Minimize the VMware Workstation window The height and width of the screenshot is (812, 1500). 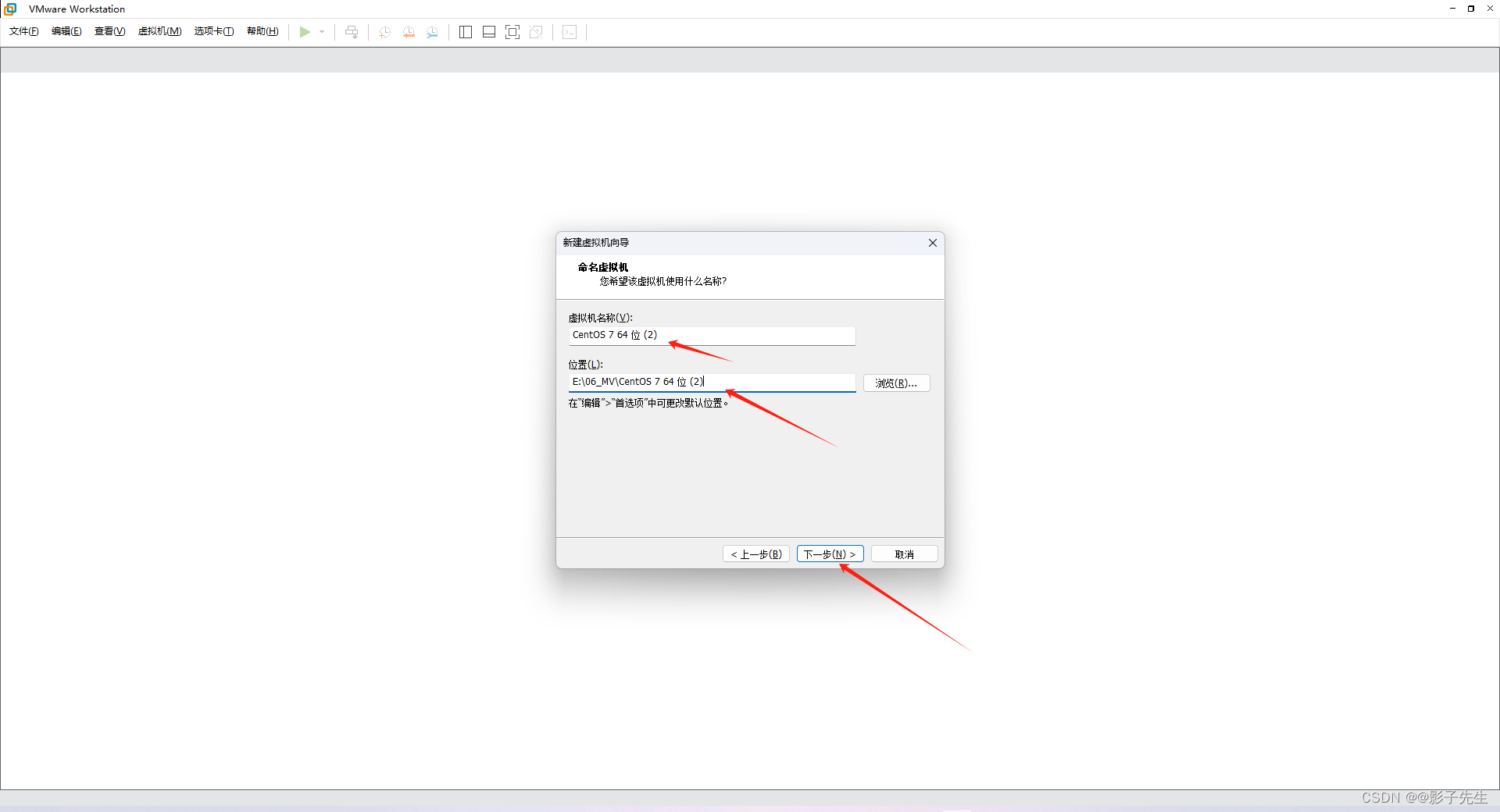pos(1452,9)
